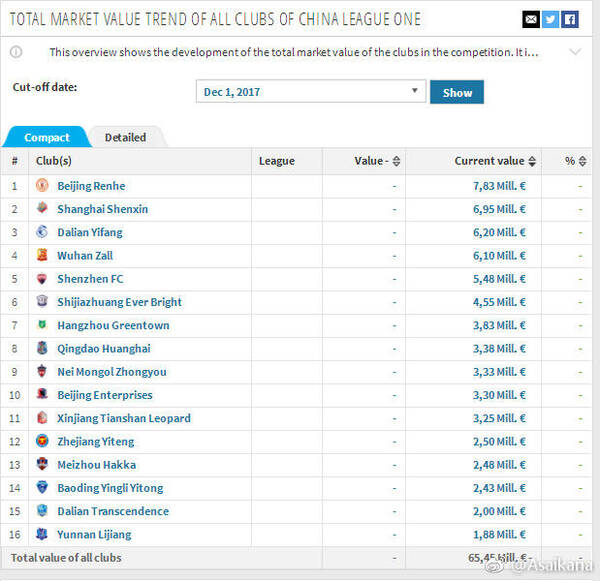Click the email share icon

pyautogui.click(x=531, y=19)
